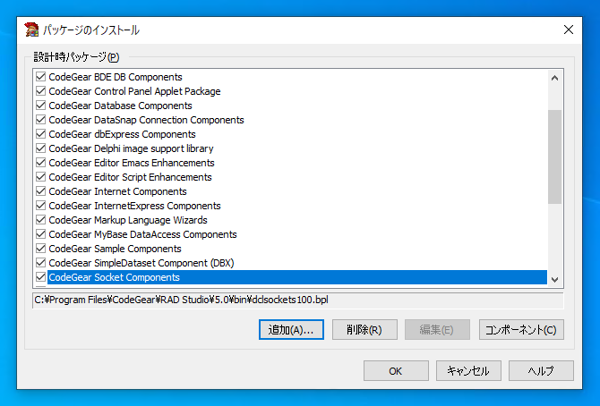Uncheck CodeGear Editor Emacs Enhancements checkbox
The width and height of the screenshot is (600, 406).
[41, 163]
